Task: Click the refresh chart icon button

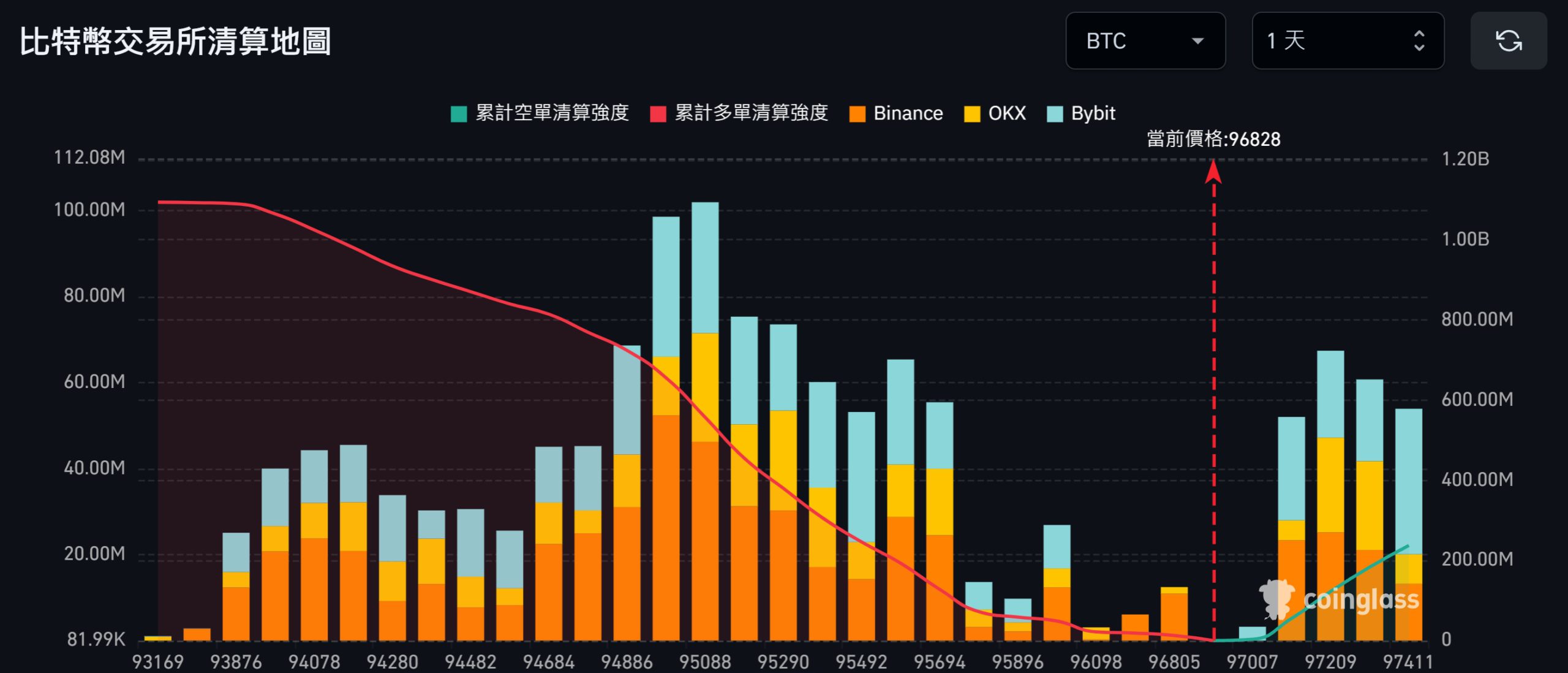Action: (1508, 41)
